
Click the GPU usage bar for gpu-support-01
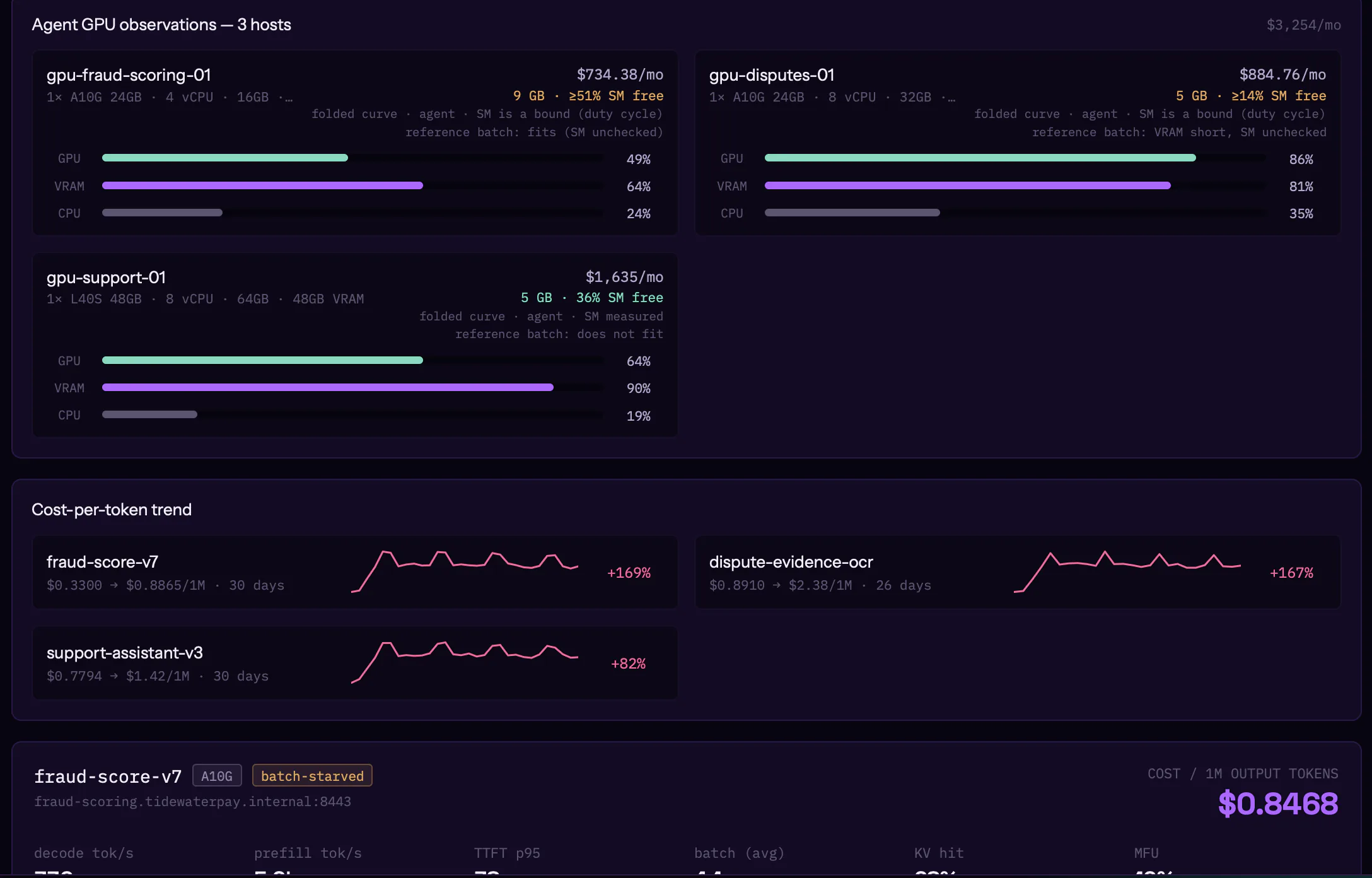coord(352,360)
